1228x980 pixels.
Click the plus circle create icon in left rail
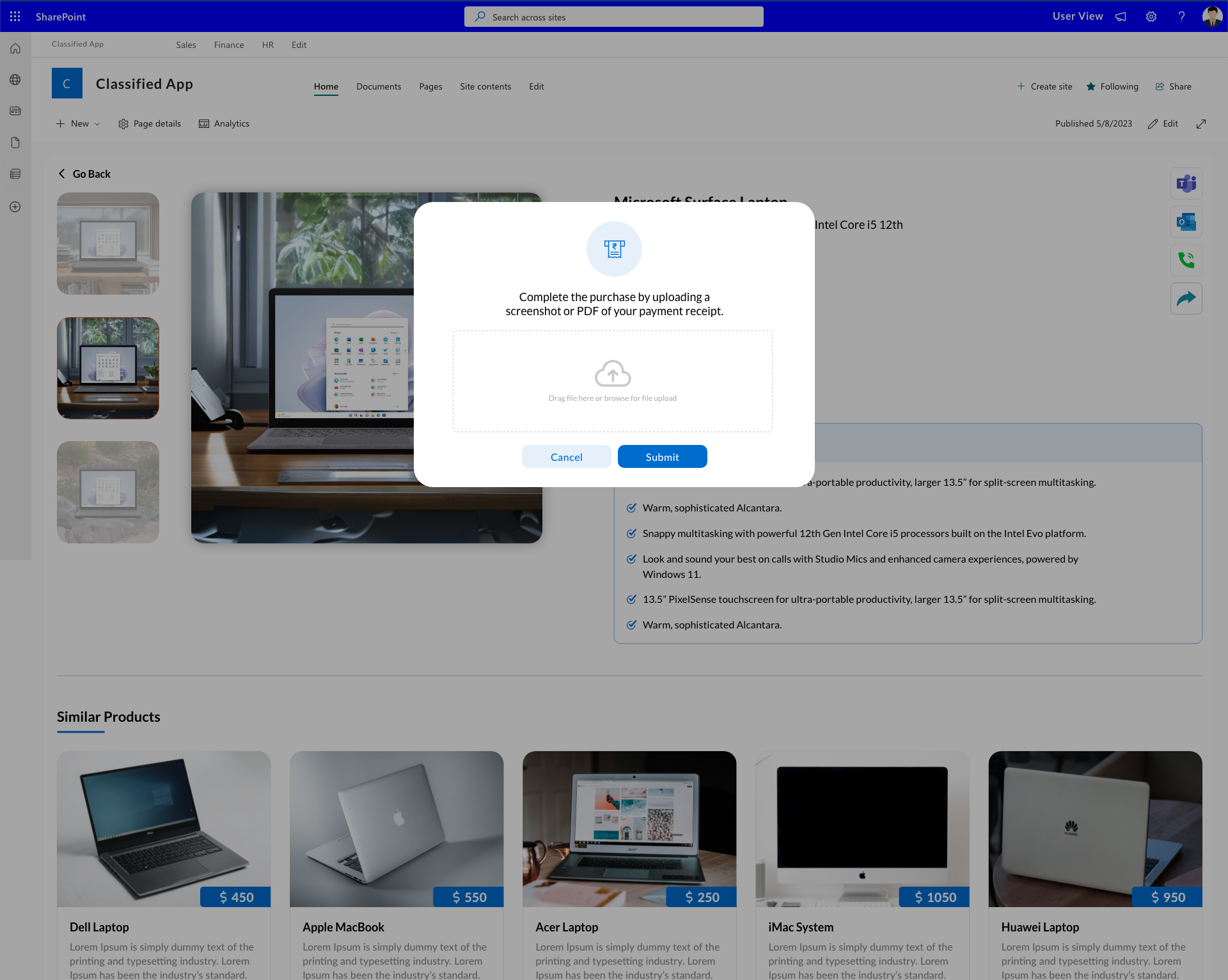pyautogui.click(x=15, y=207)
